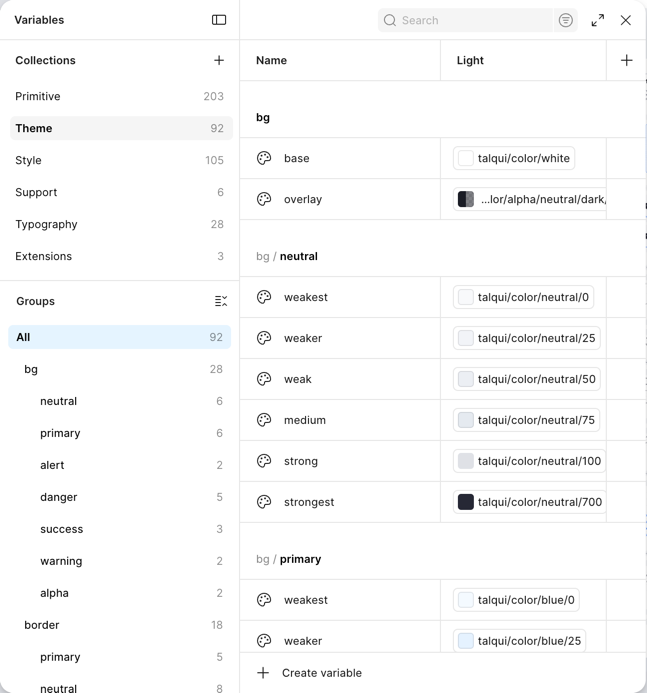Click Create variable button

tap(309, 673)
